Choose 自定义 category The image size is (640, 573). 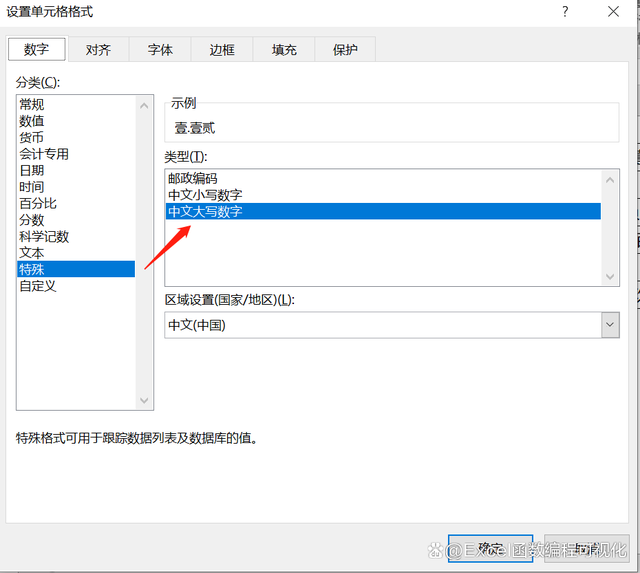(76, 286)
